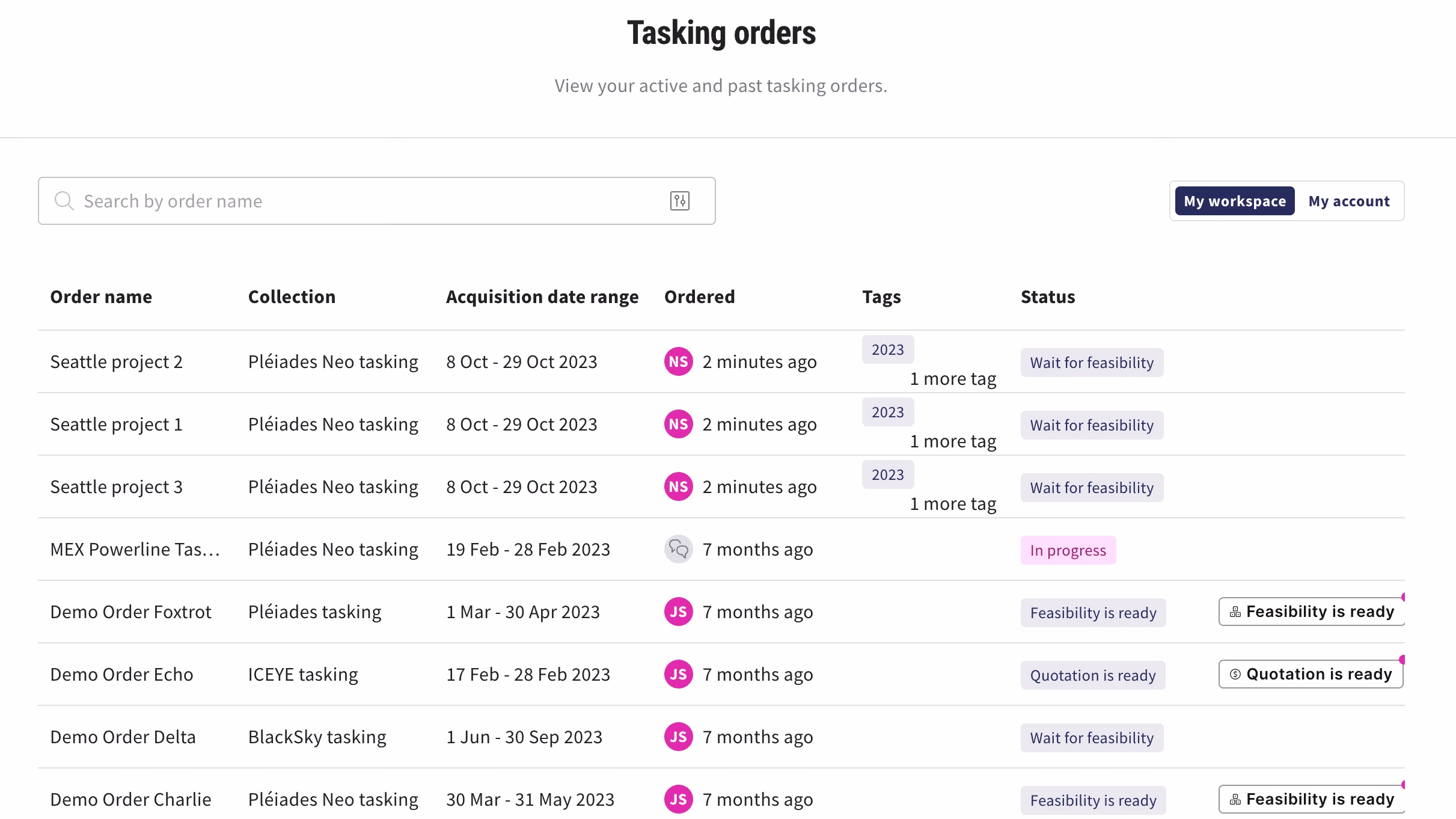Click NS avatar in Seattle project 2 row

pos(678,361)
